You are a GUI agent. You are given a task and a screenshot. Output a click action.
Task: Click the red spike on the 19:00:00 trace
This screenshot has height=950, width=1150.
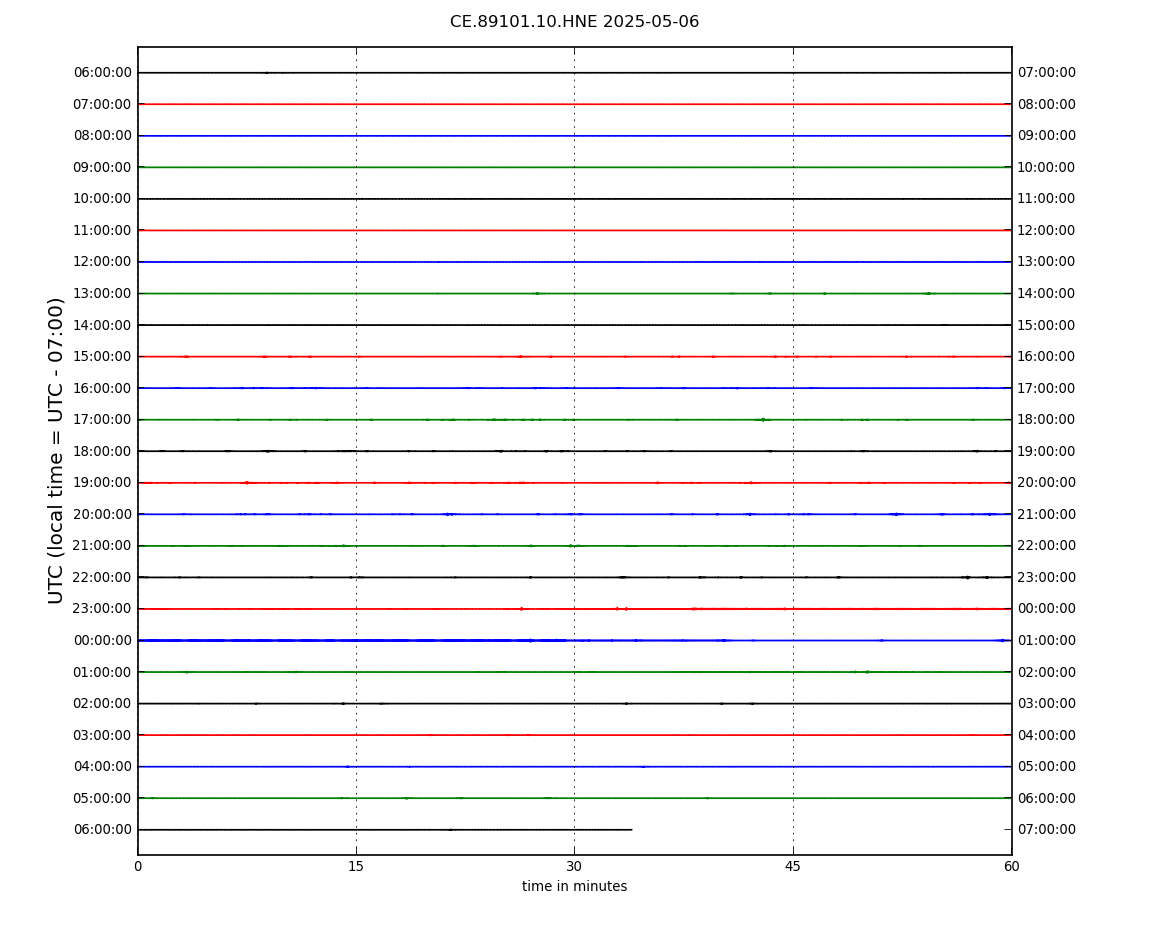pyautogui.click(x=247, y=483)
